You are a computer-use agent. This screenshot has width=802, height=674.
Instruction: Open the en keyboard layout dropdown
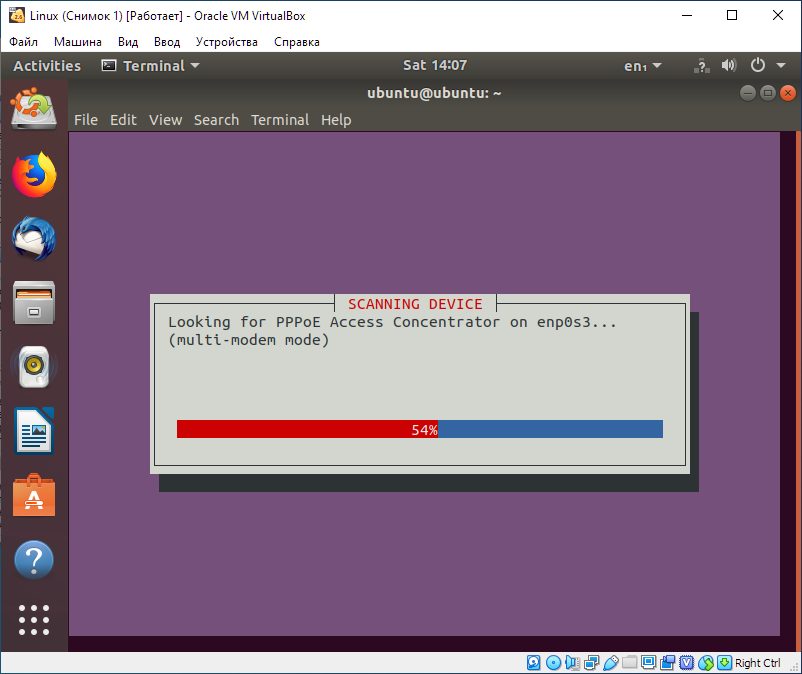(x=642, y=66)
